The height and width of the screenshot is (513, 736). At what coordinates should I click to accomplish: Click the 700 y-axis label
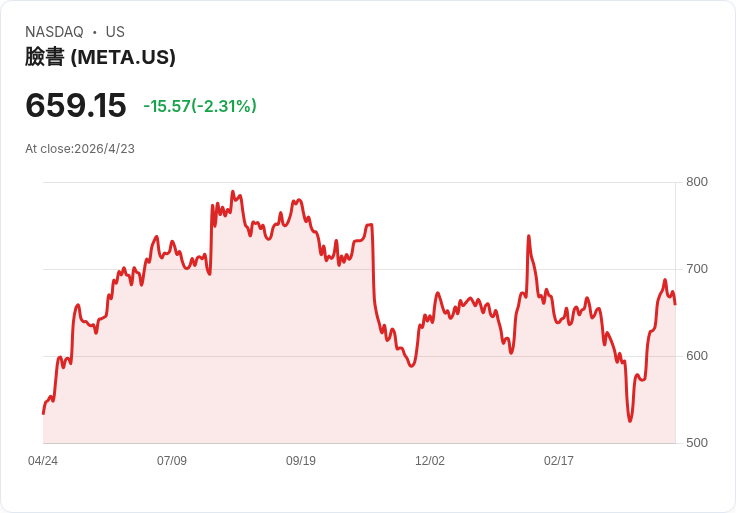pos(697,269)
